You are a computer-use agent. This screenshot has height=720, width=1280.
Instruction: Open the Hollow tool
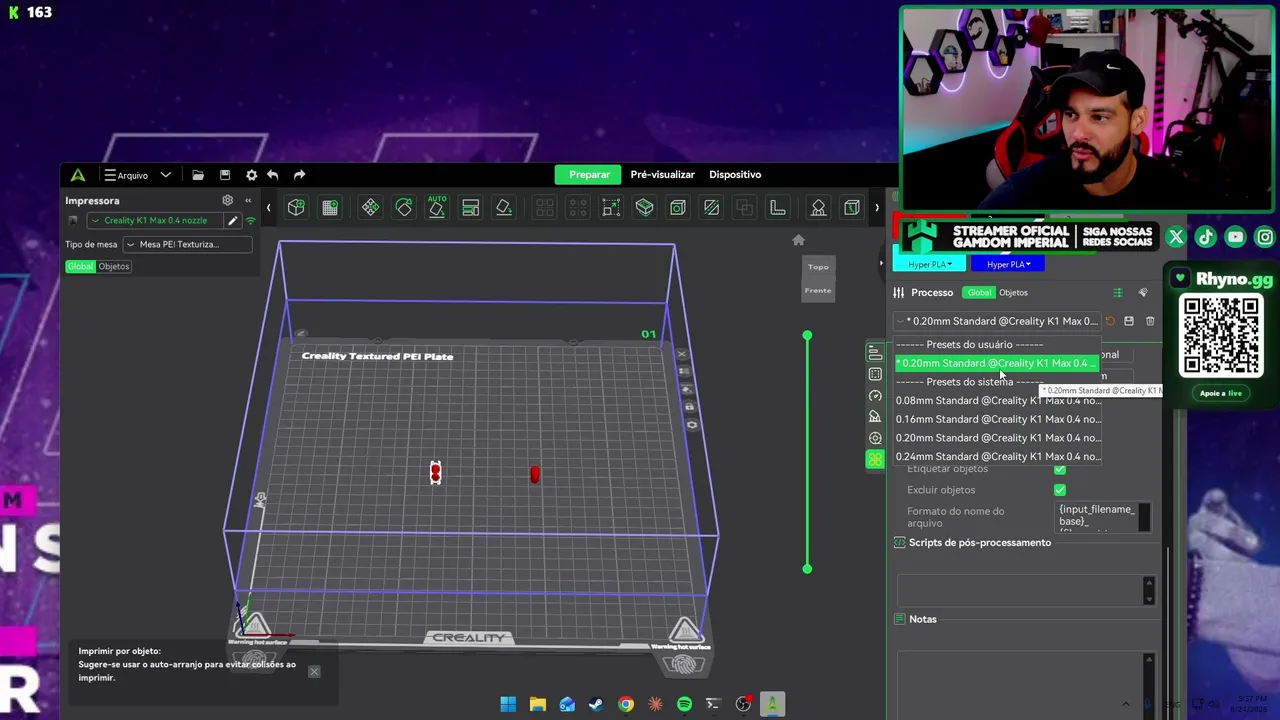pyautogui.click(x=678, y=207)
